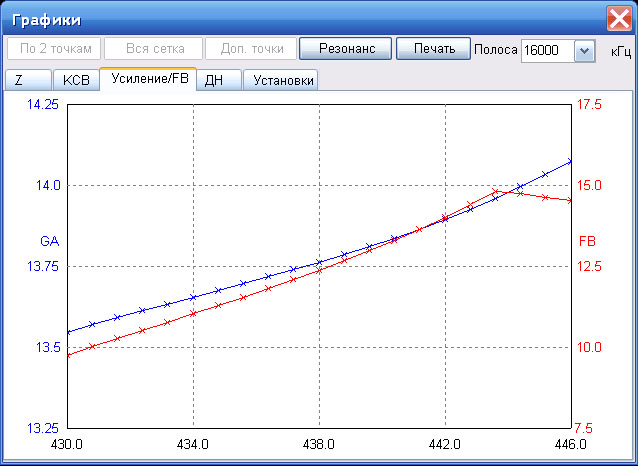638x466 pixels.
Task: Click the red FB peak marker near 15.0
Action: coord(495,191)
